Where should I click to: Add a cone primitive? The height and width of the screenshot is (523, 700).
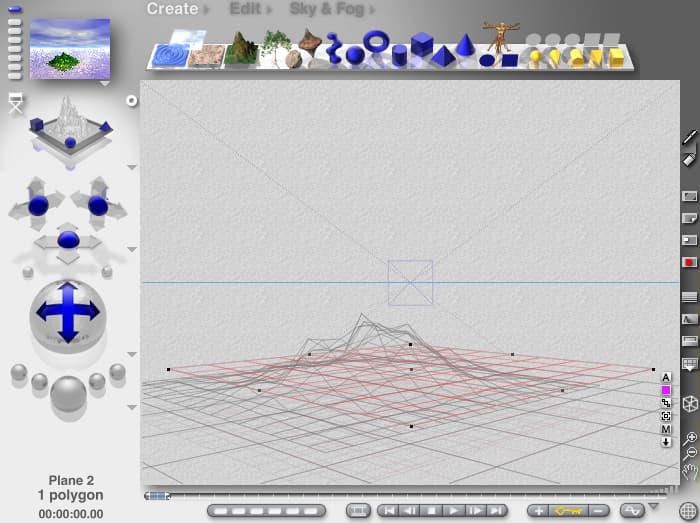coord(465,45)
